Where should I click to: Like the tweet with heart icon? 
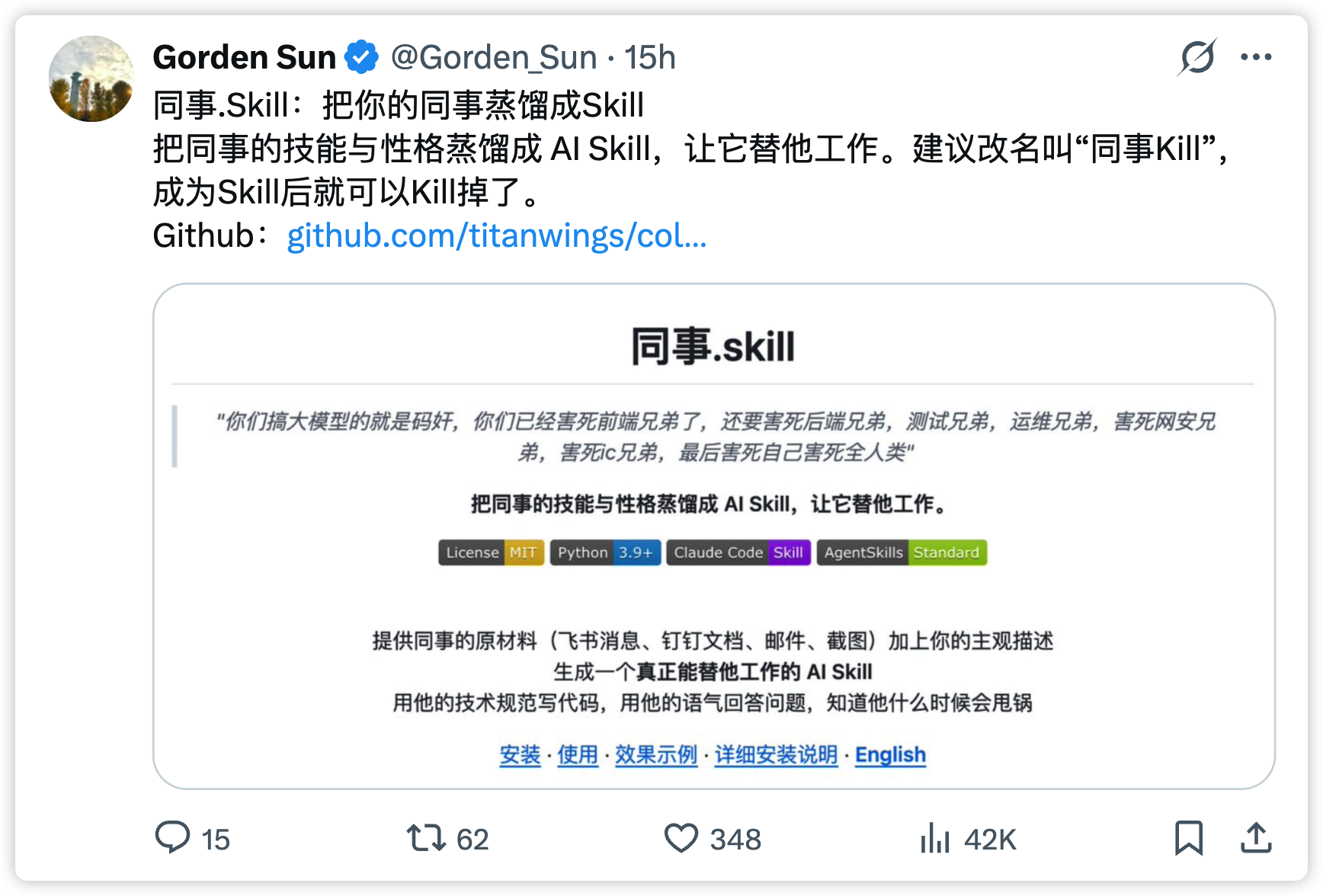pos(681,838)
